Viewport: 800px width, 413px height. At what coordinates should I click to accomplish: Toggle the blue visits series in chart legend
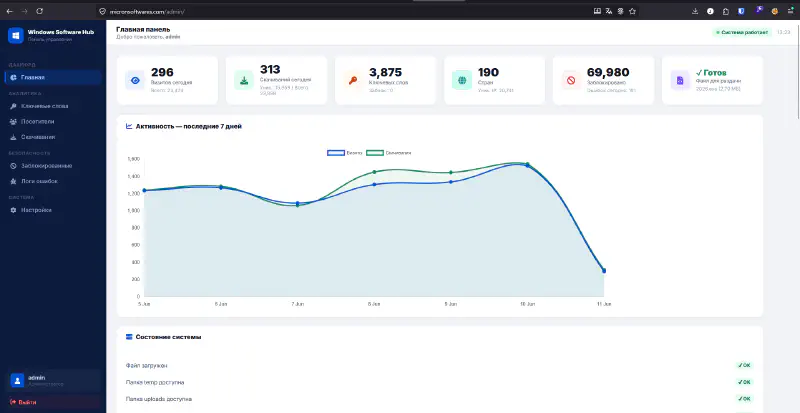point(345,153)
